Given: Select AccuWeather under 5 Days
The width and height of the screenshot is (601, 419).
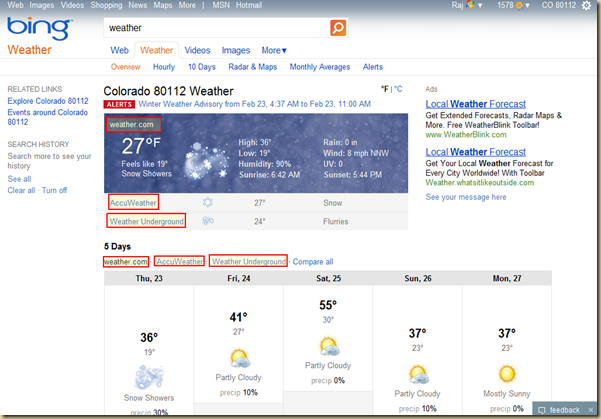Looking at the screenshot, I should tap(180, 262).
